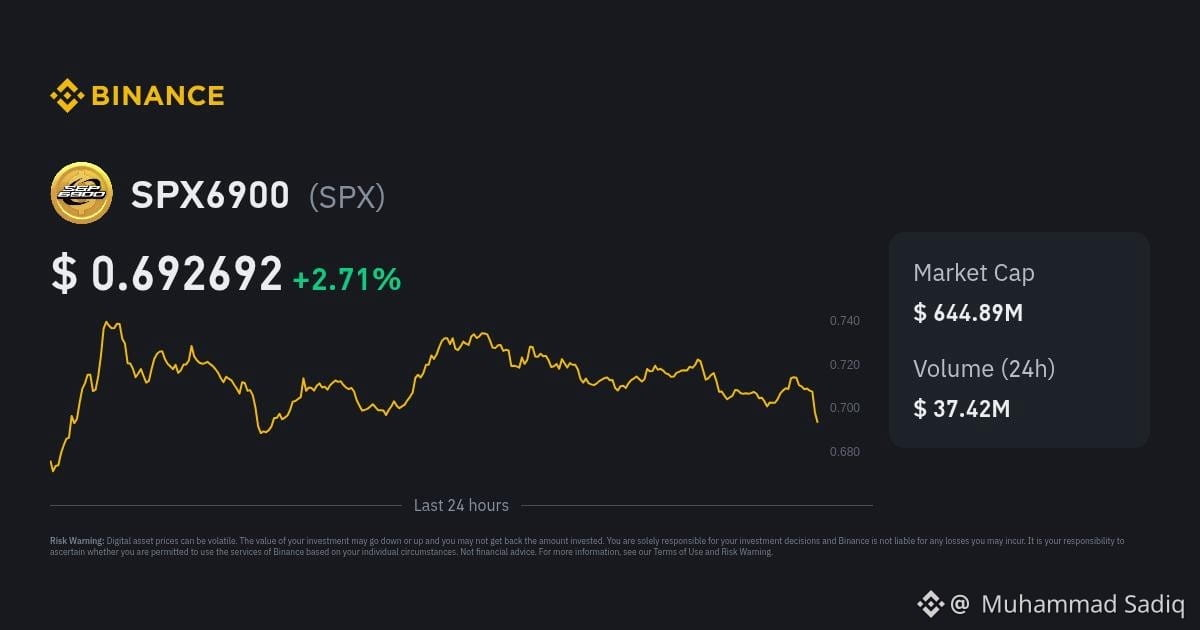Click the Binance square icon near author name
Screen dimensions: 1200x630
tap(931, 603)
